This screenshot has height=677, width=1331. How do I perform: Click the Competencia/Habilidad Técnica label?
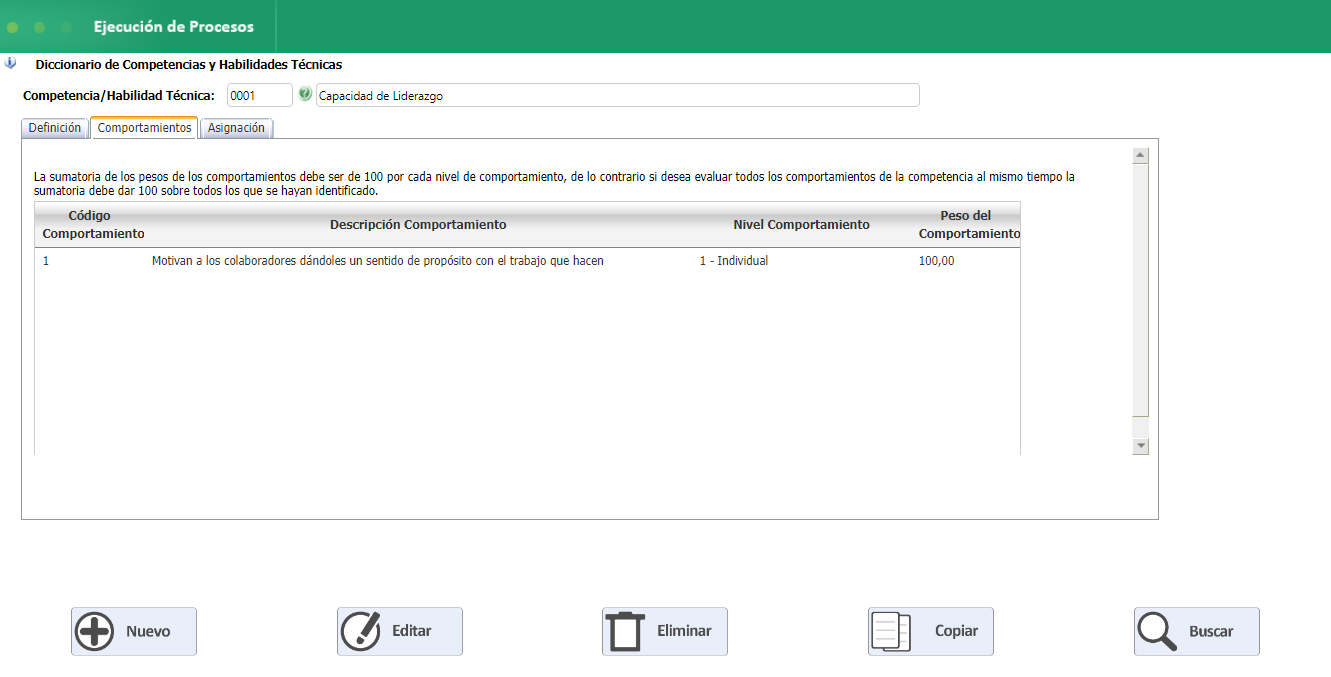(119, 96)
